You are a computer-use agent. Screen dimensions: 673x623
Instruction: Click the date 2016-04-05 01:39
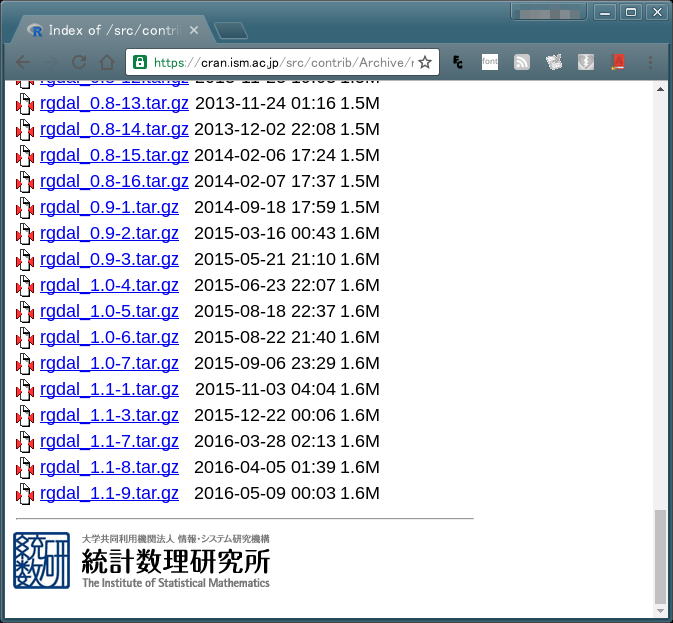pyautogui.click(x=265, y=467)
